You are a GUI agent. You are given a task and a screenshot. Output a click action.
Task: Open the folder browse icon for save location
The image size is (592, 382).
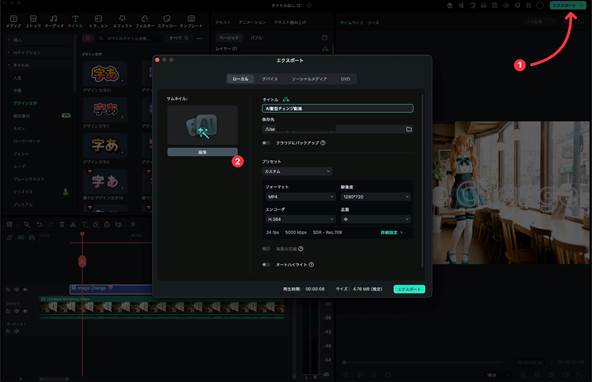click(409, 129)
